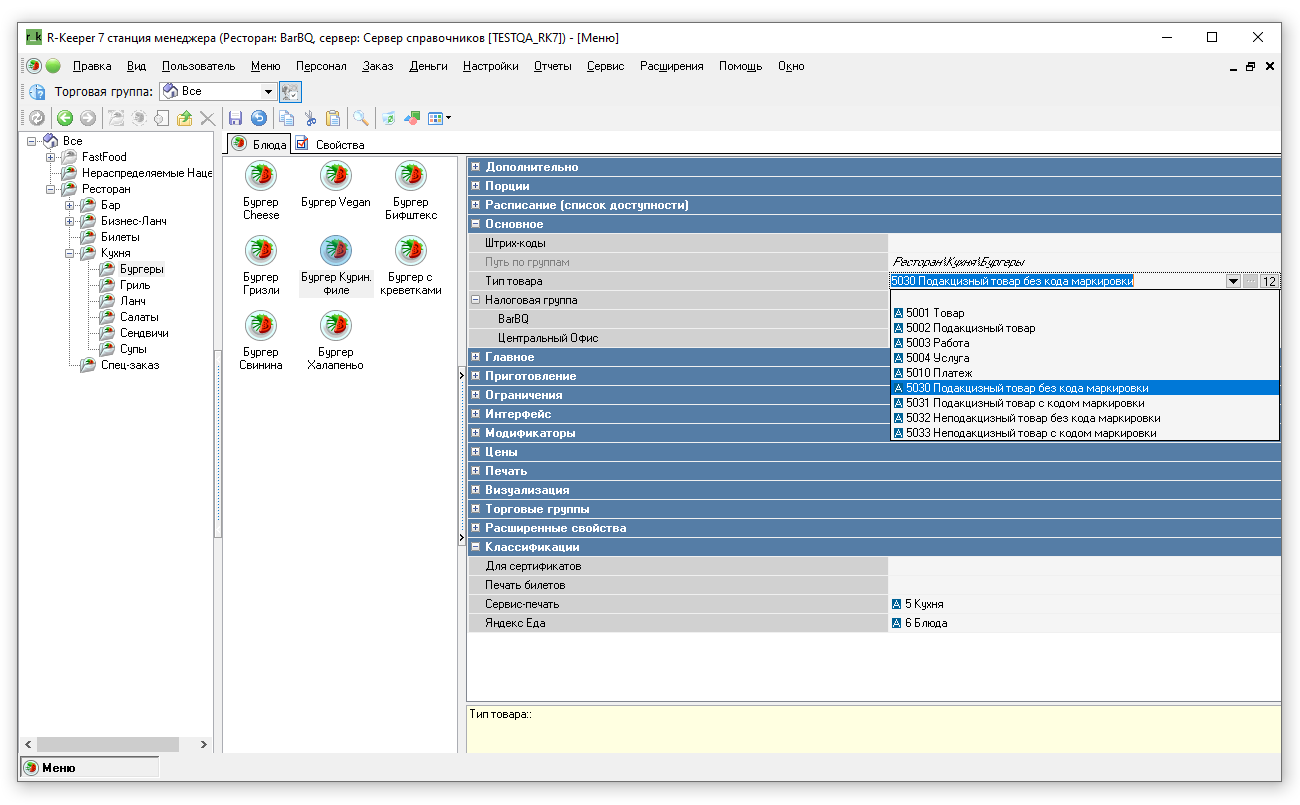Select the Бургер Vegan dish icon
1300x805 pixels.
336,176
